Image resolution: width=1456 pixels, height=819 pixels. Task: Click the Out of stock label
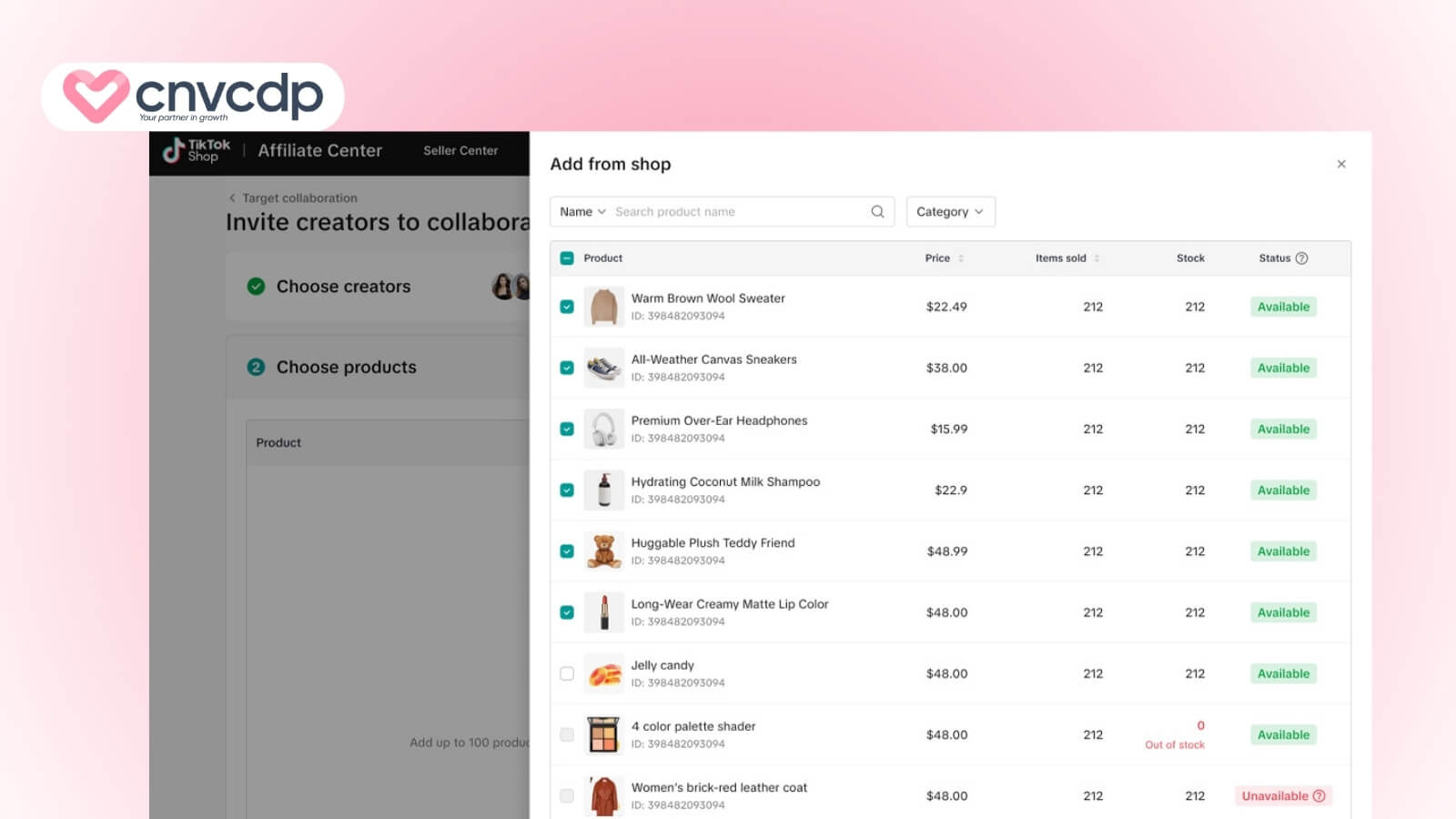(x=1175, y=744)
